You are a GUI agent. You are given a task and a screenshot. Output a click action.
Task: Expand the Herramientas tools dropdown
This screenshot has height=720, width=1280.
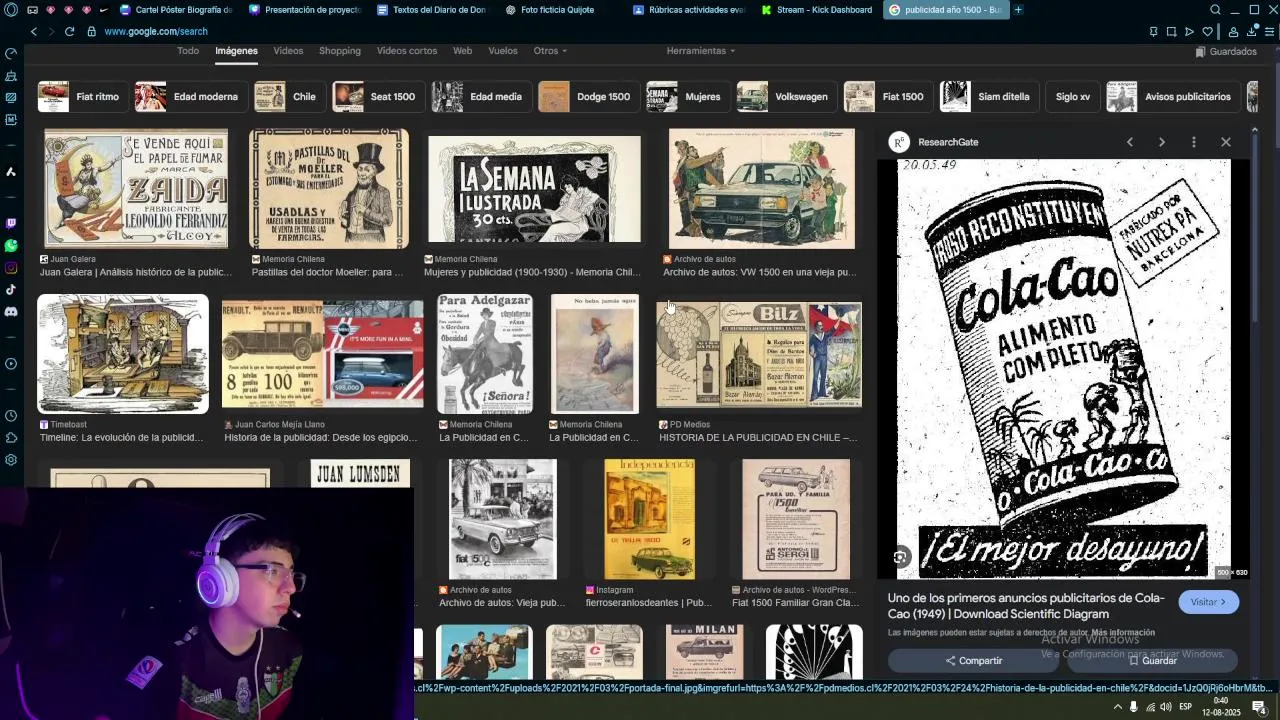(x=700, y=51)
